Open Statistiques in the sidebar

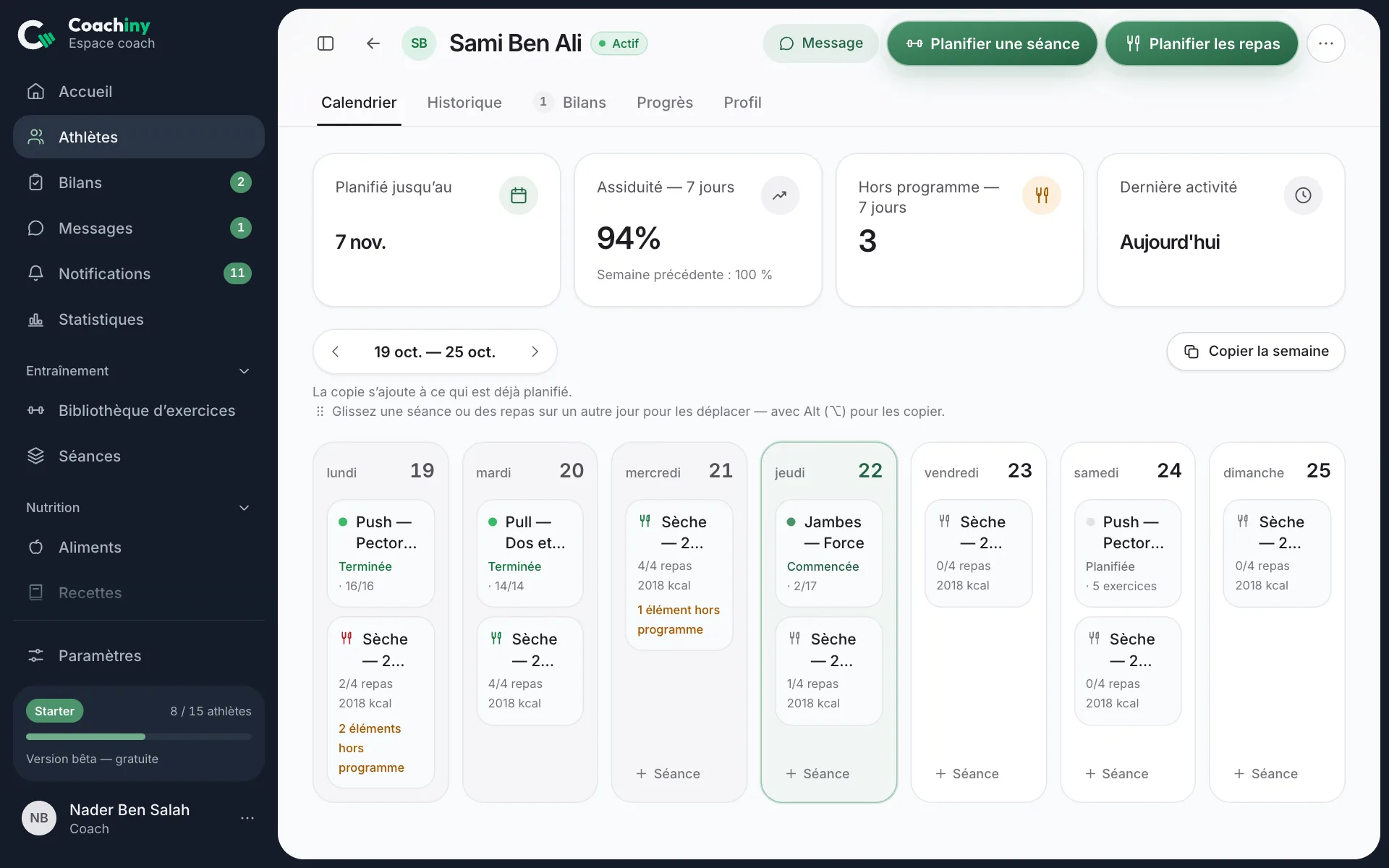click(x=139, y=319)
